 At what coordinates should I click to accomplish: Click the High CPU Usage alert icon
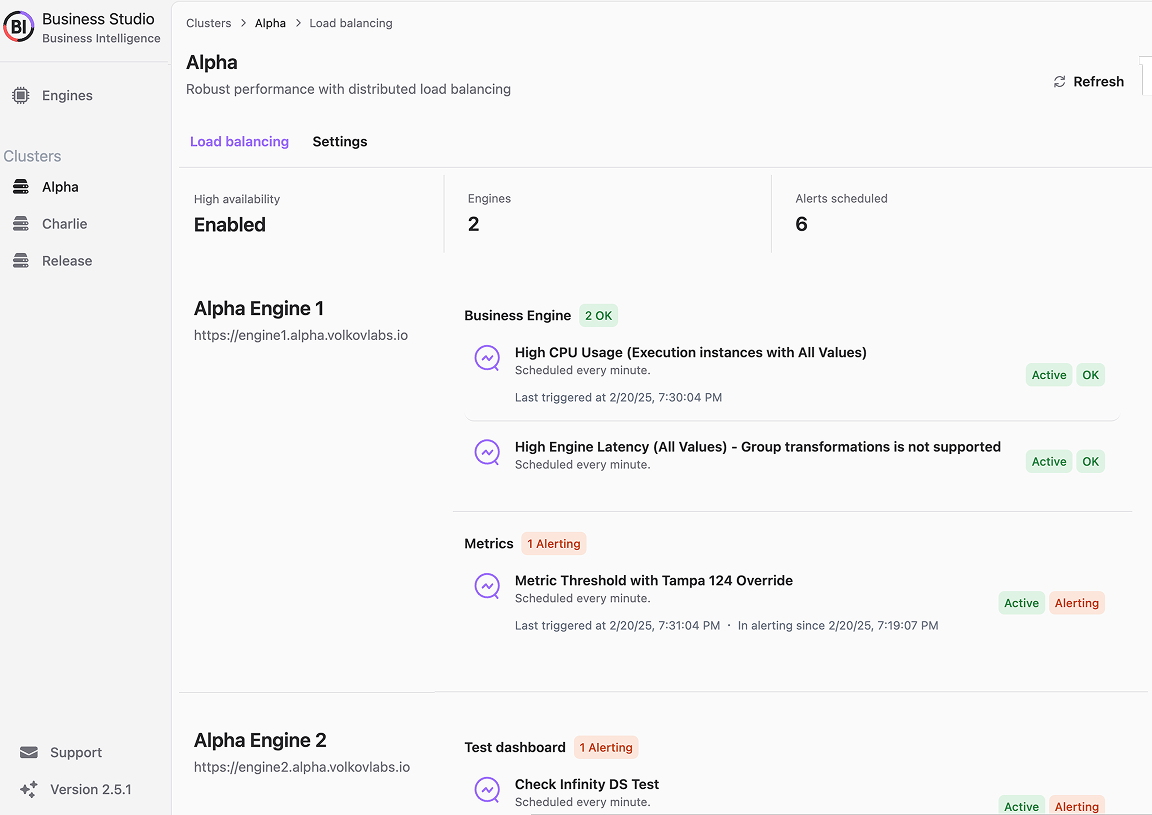click(487, 359)
